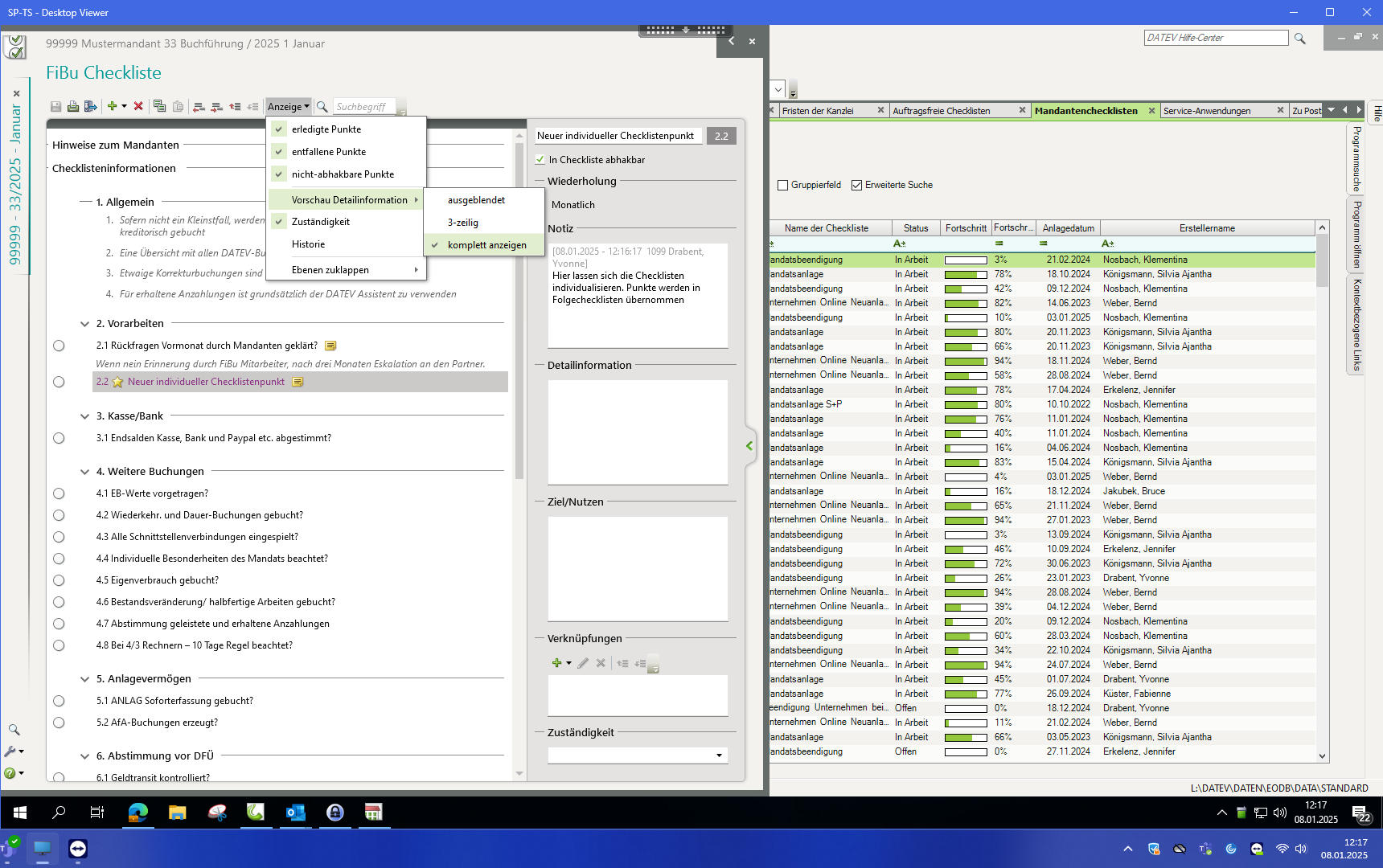Image resolution: width=1383 pixels, height=868 pixels.
Task: Collapse the '2. Vorarbeiten' section
Action: coord(84,324)
